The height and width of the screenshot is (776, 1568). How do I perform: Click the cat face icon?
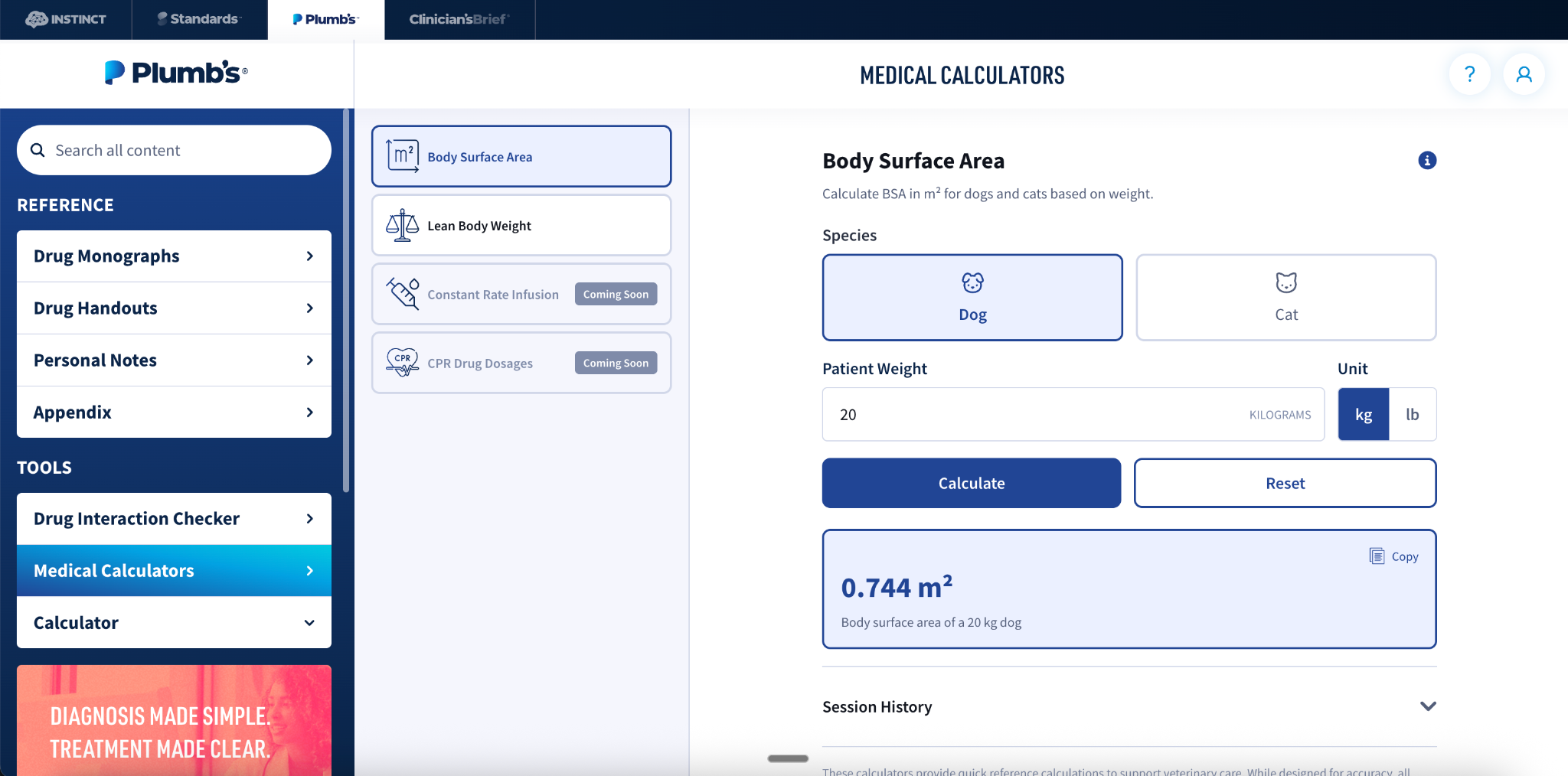[1286, 283]
